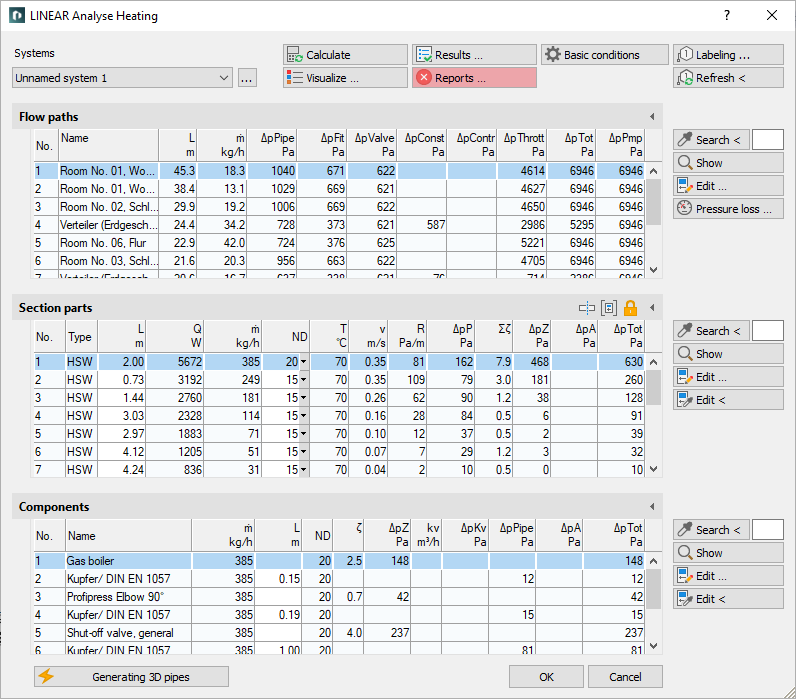This screenshot has height=699, width=796.
Task: Click Show in Flow paths panel
Action: (728, 163)
